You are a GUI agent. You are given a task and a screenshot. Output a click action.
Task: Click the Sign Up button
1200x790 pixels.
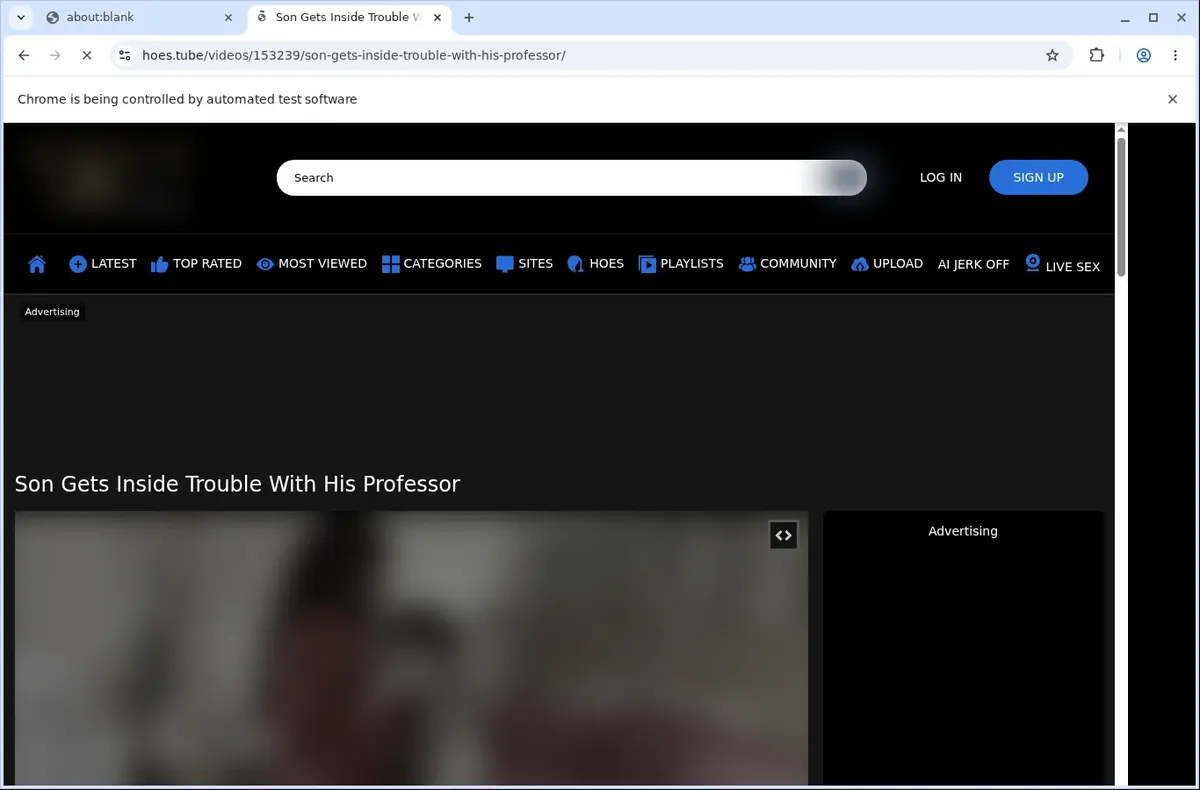pyautogui.click(x=1038, y=177)
